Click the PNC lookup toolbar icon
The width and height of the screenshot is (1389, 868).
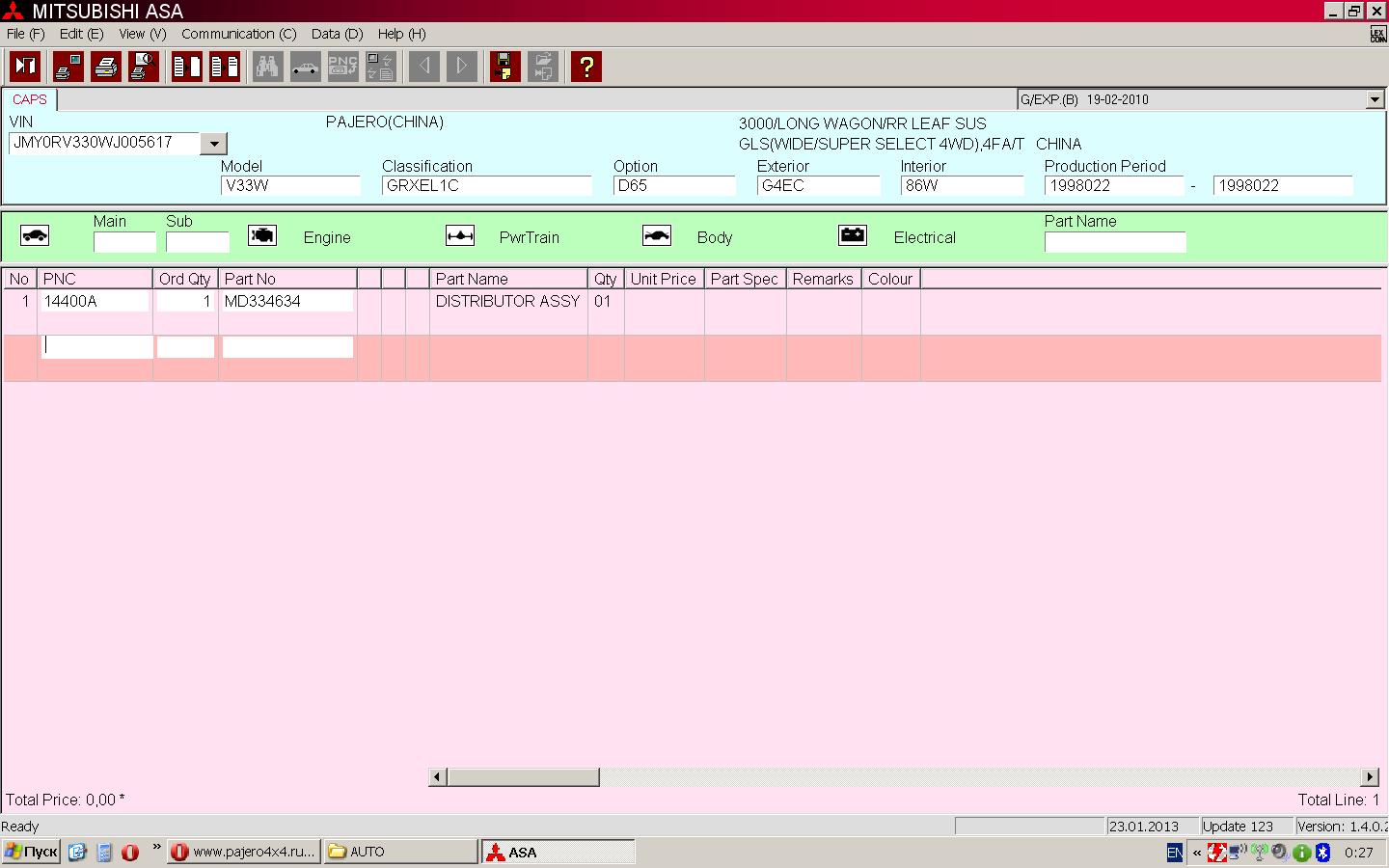pyautogui.click(x=342, y=67)
